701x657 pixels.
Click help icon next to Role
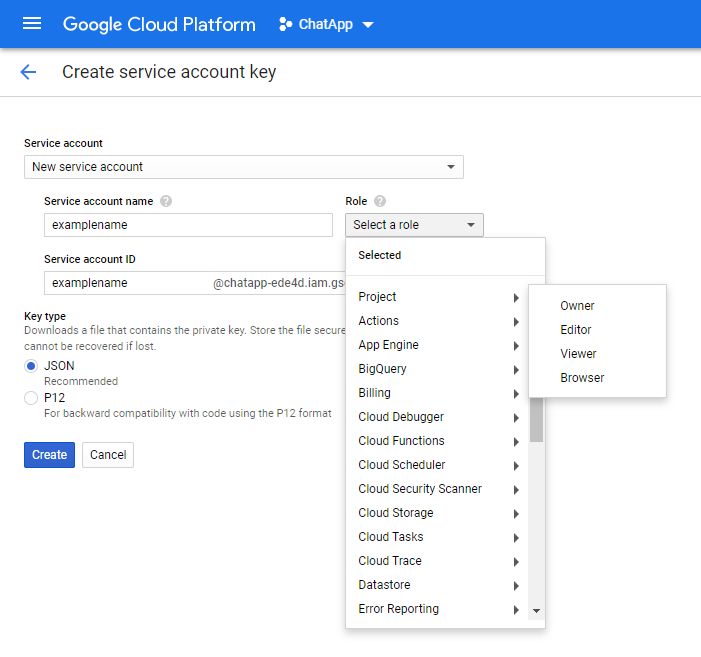[380, 201]
